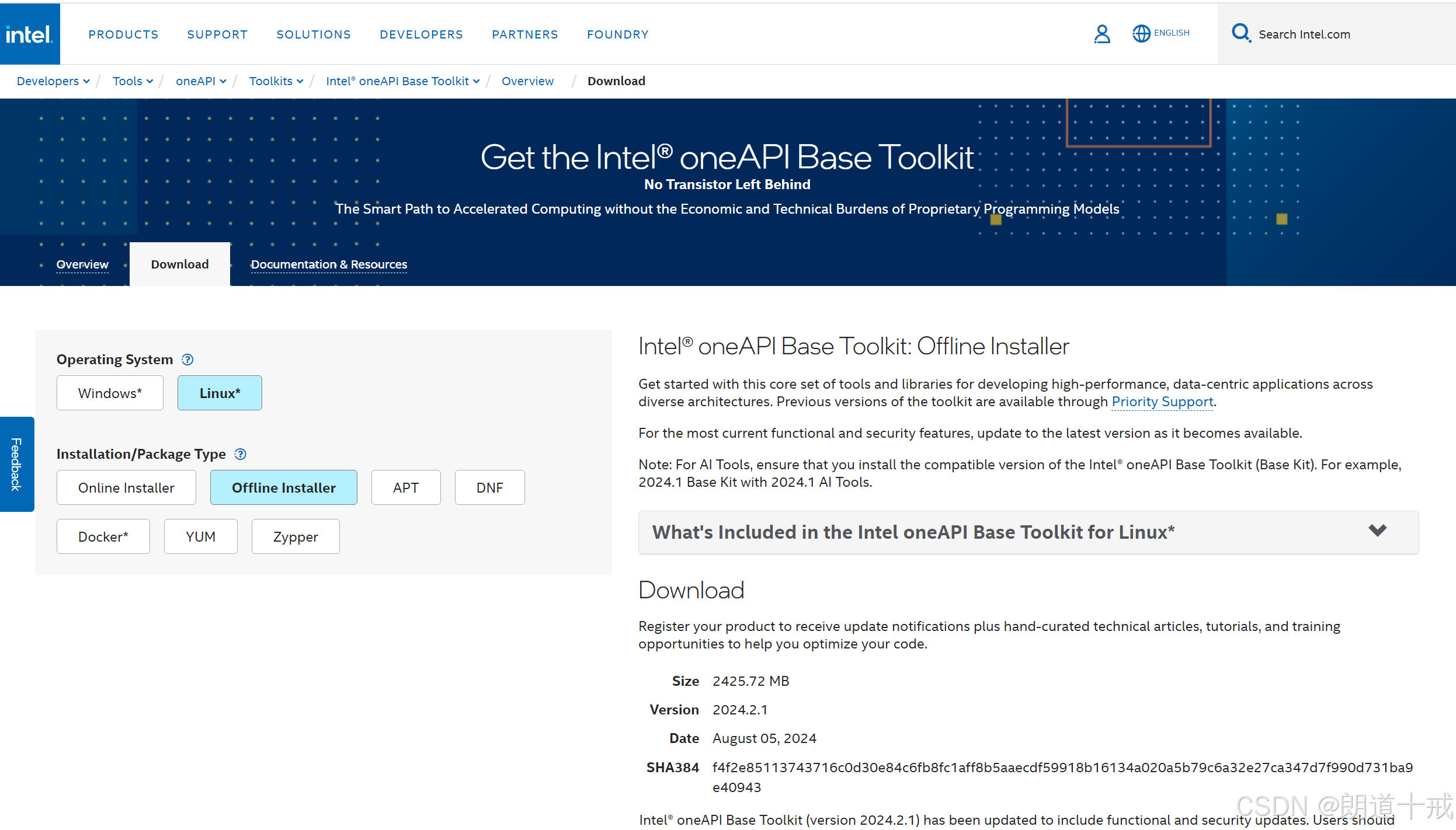Screen dimensions: 1456x830
Task: Open the FOUNDRY menu
Action: (618, 34)
